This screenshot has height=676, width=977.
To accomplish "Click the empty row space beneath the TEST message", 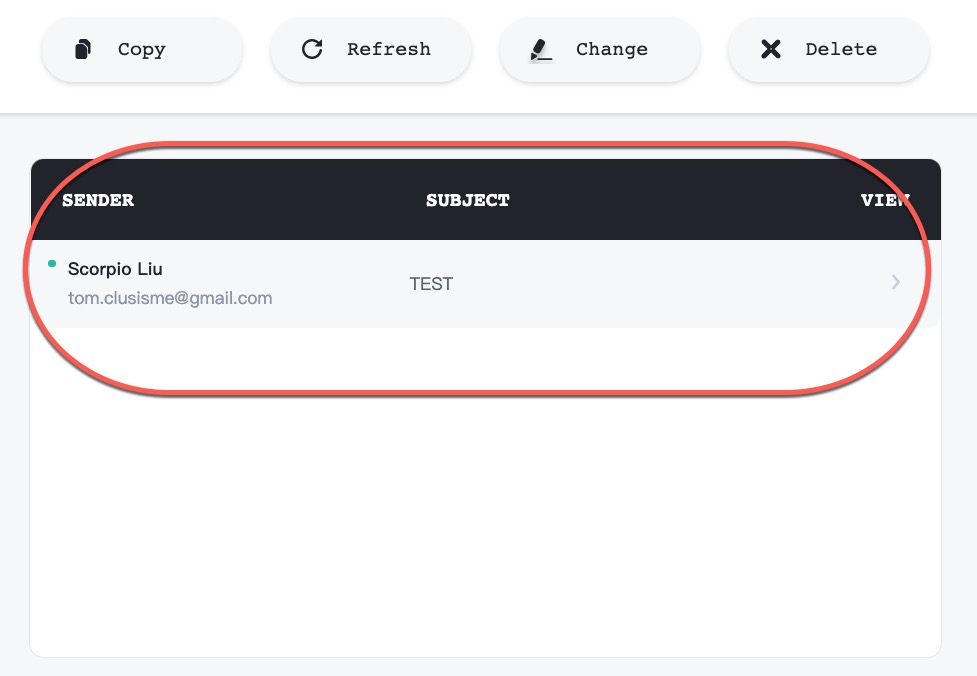I will coord(431,360).
